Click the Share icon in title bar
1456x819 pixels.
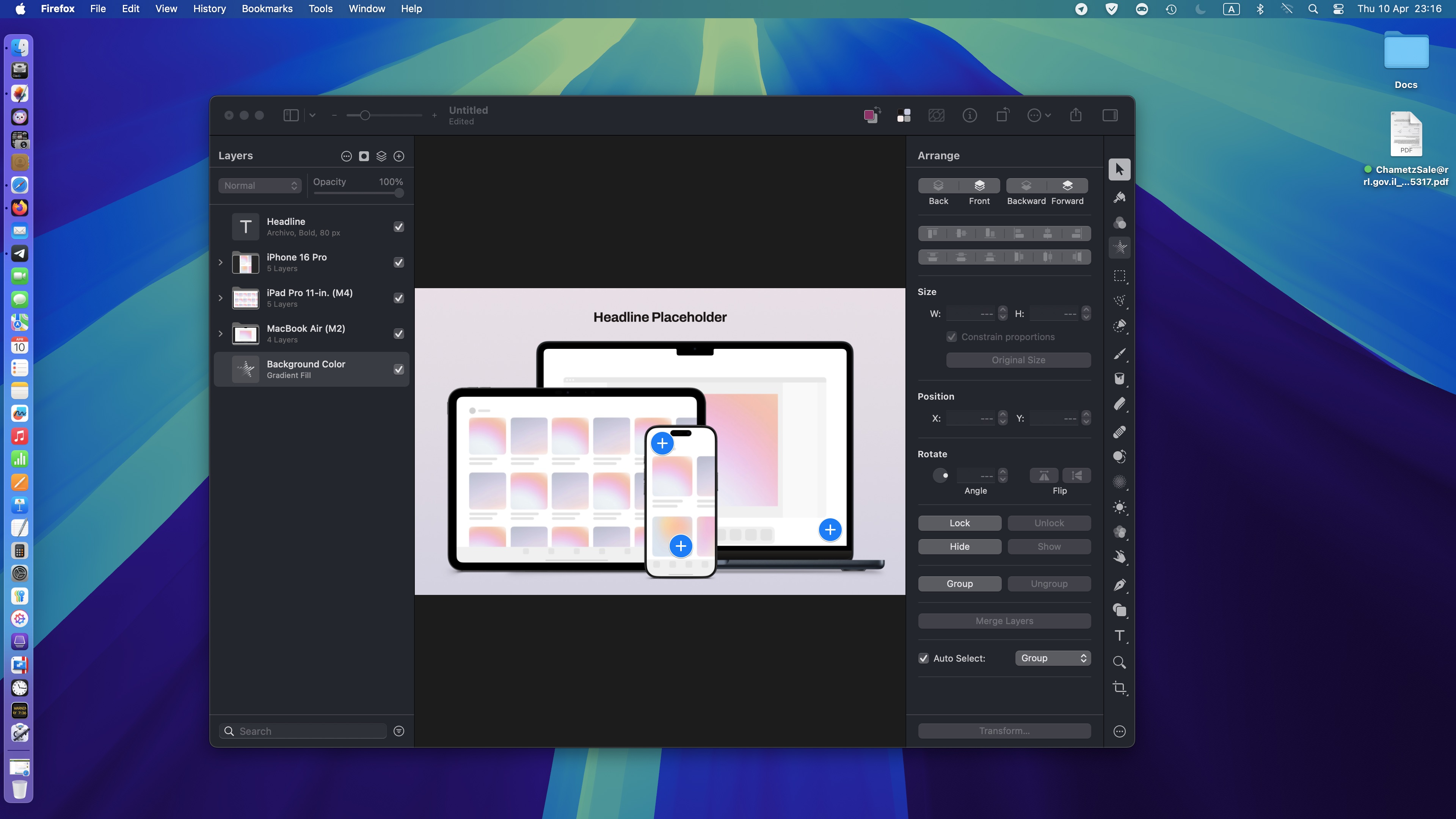point(1076,115)
